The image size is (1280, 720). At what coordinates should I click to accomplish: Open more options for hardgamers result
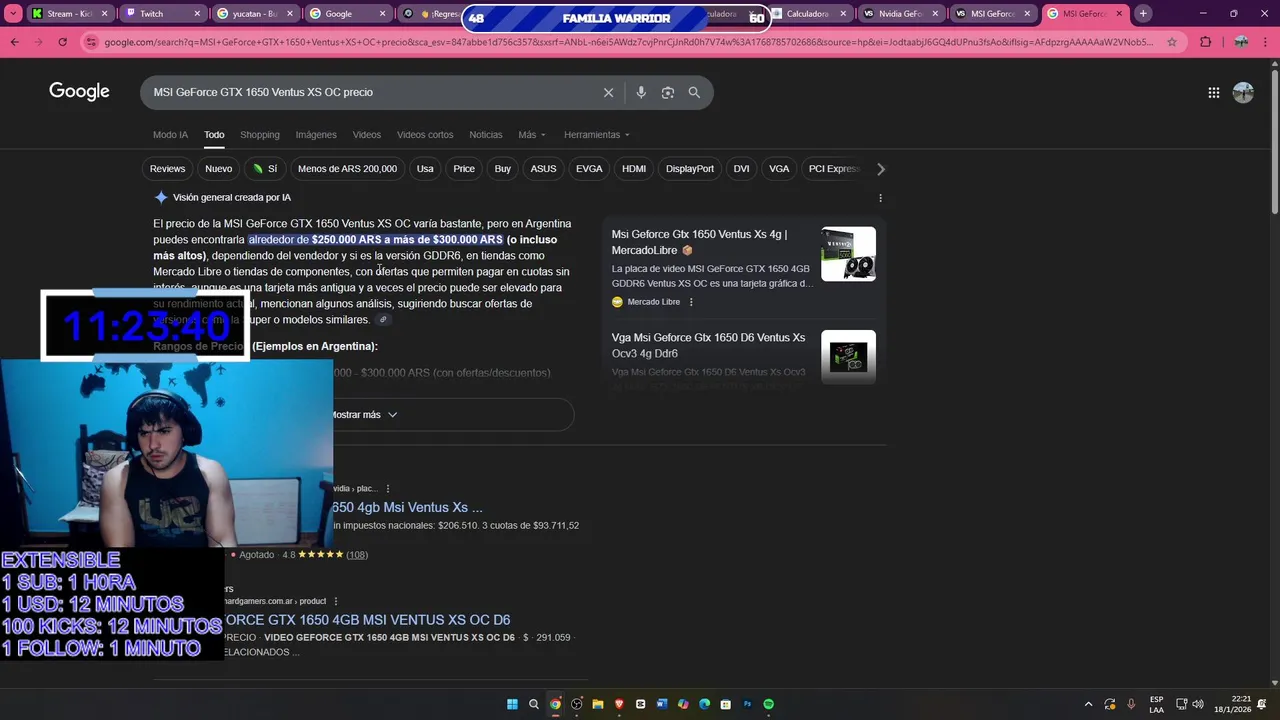336,601
